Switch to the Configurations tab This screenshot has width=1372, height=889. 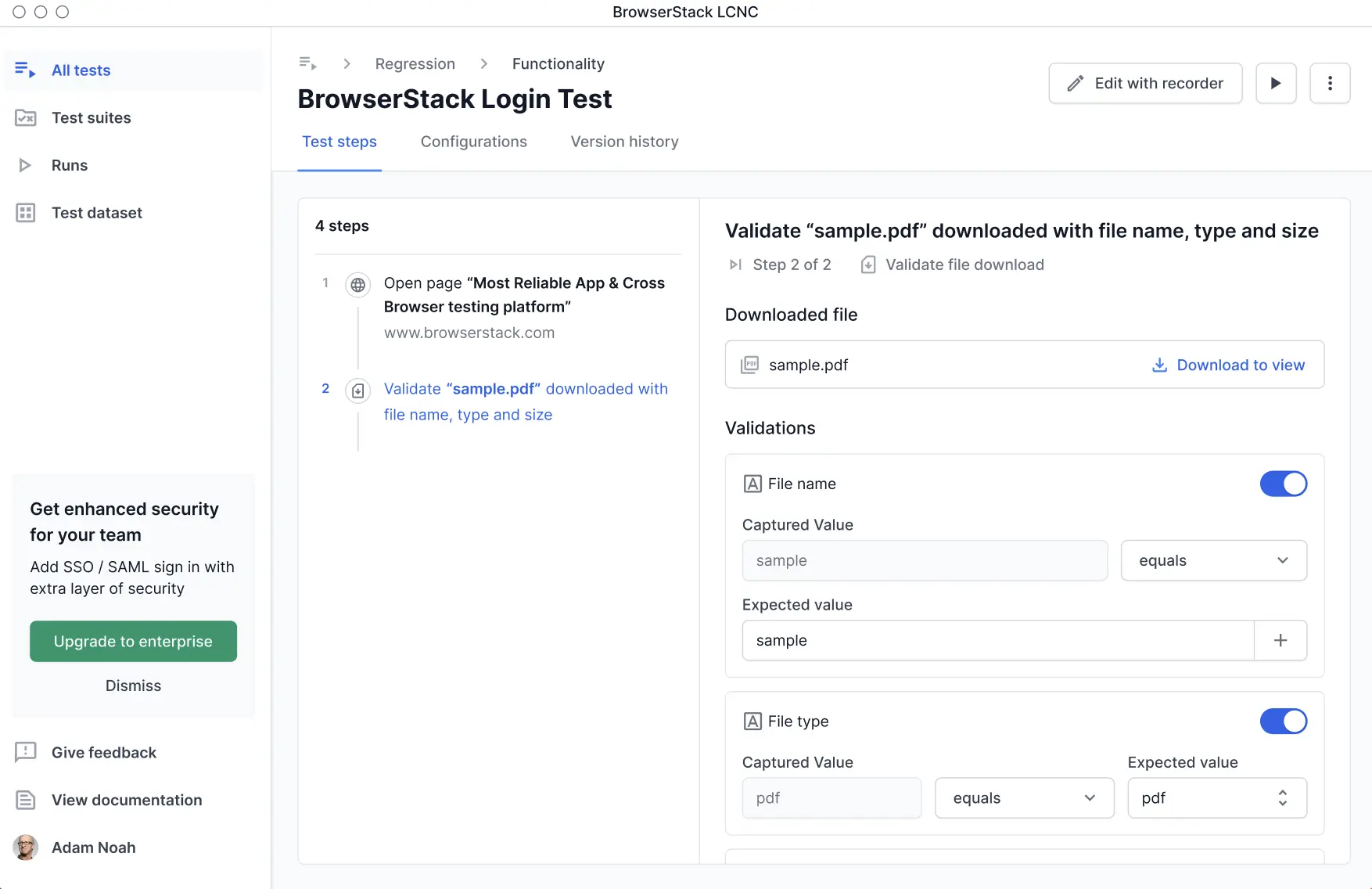pyautogui.click(x=473, y=142)
